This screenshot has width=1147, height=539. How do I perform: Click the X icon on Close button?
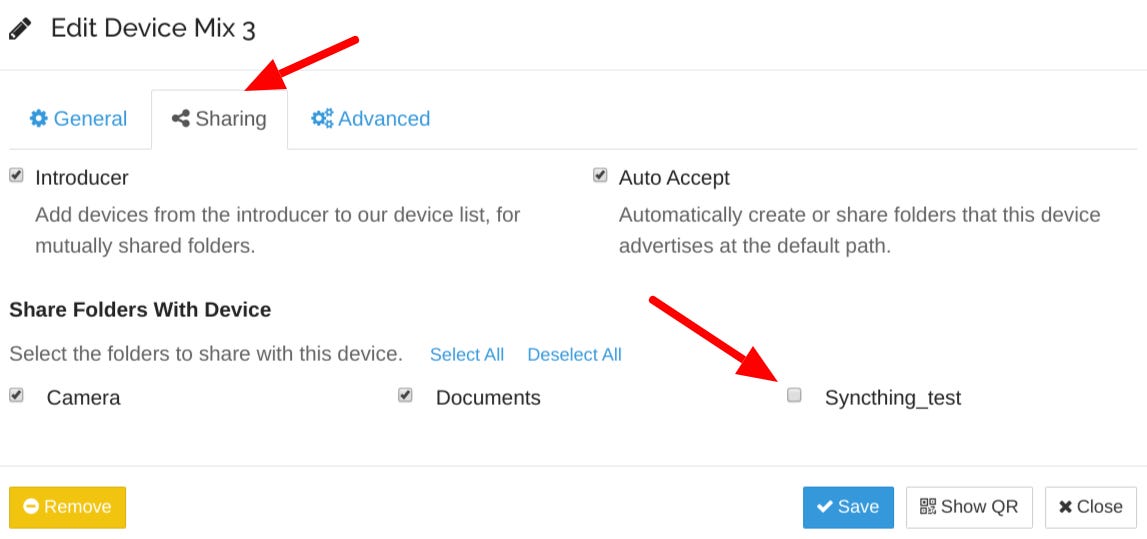[x=1065, y=507]
